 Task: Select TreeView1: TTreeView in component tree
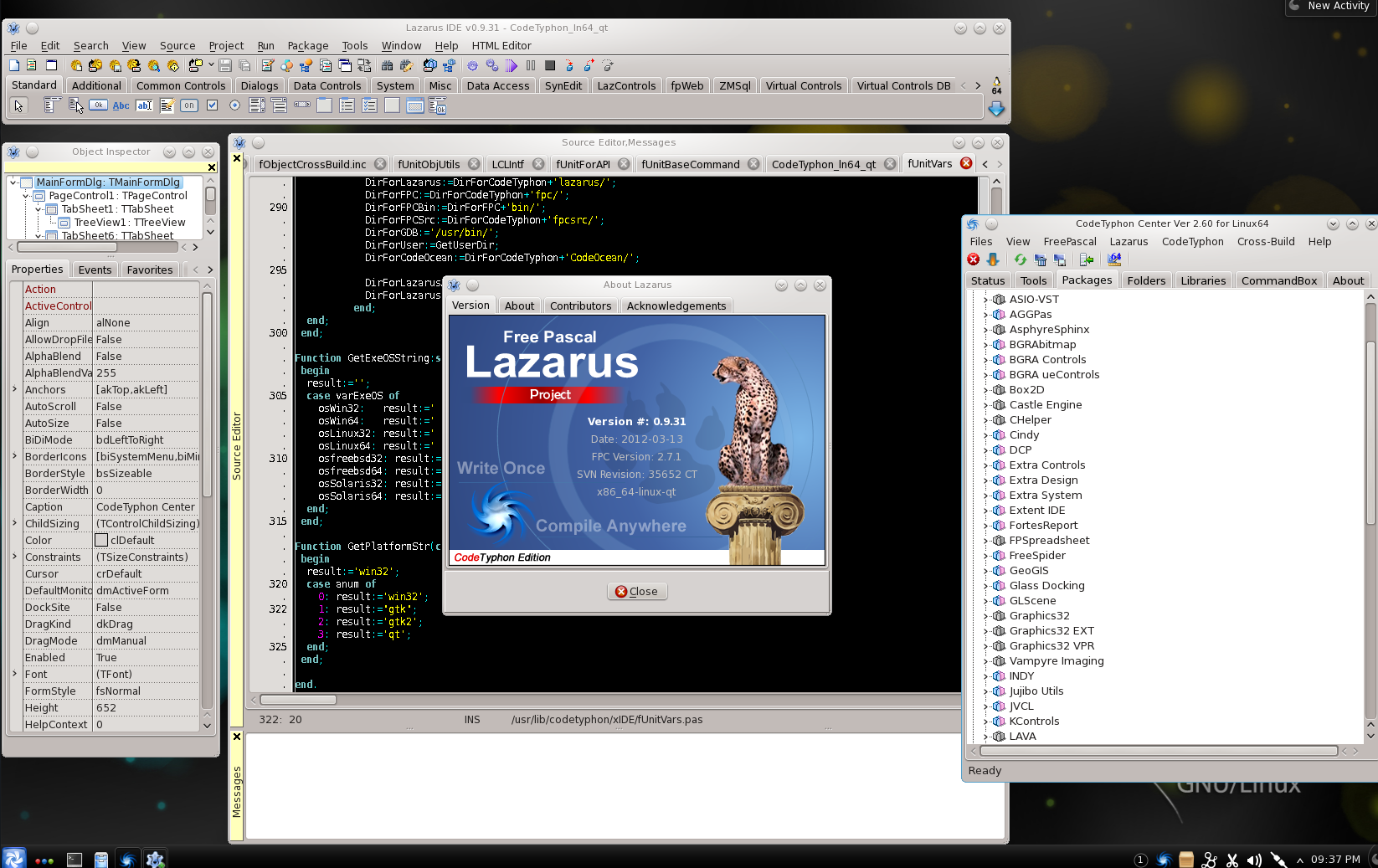129,222
